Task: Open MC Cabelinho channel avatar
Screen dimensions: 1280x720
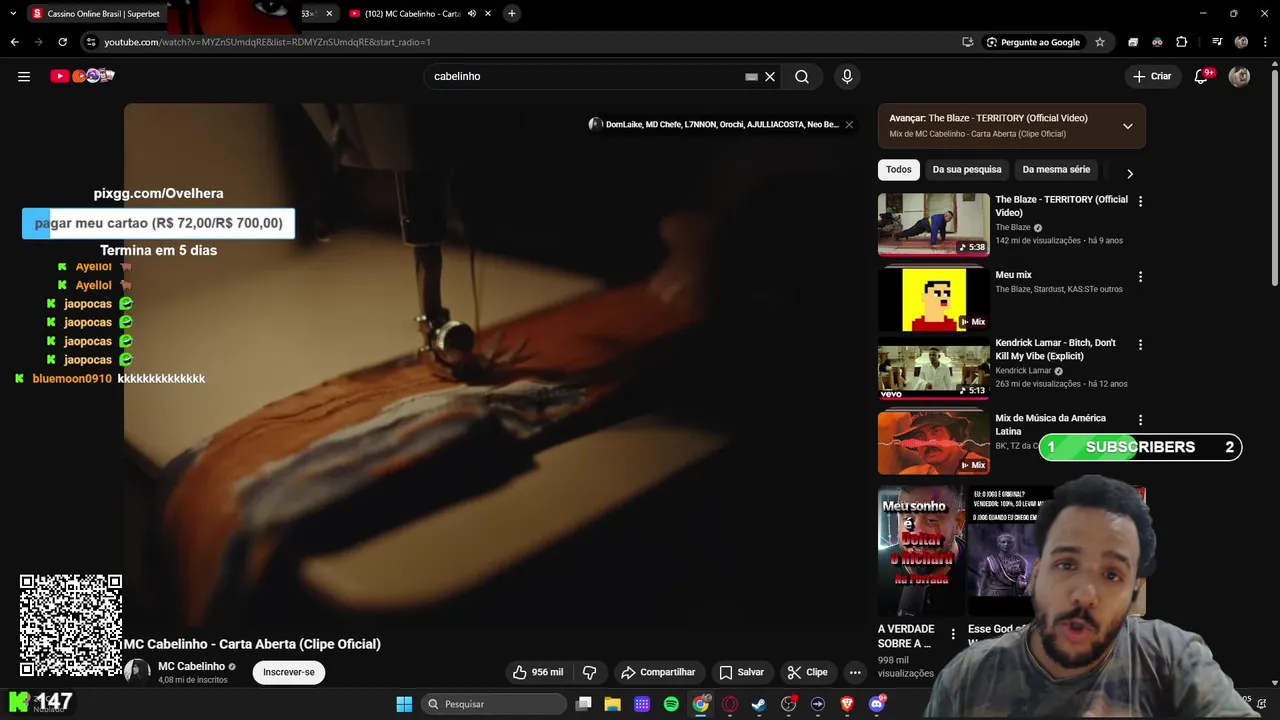Action: (137, 672)
